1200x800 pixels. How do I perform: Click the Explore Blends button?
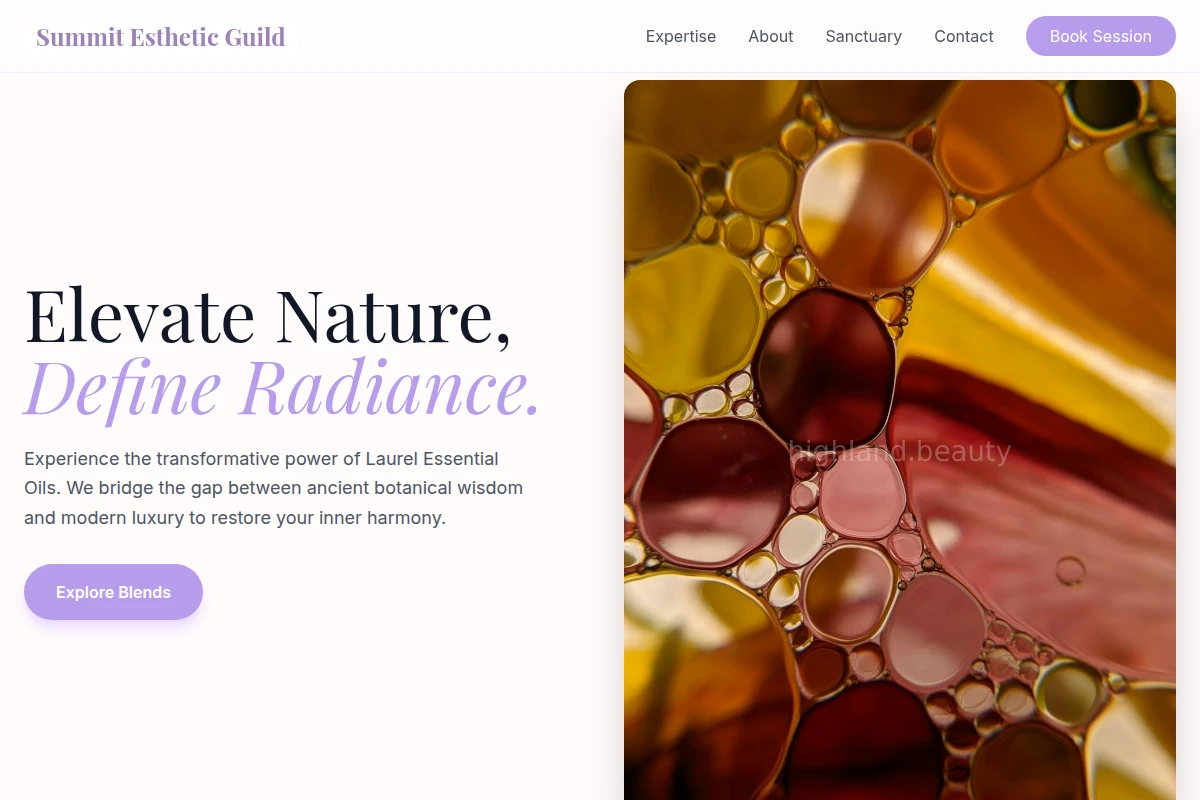[x=114, y=592]
